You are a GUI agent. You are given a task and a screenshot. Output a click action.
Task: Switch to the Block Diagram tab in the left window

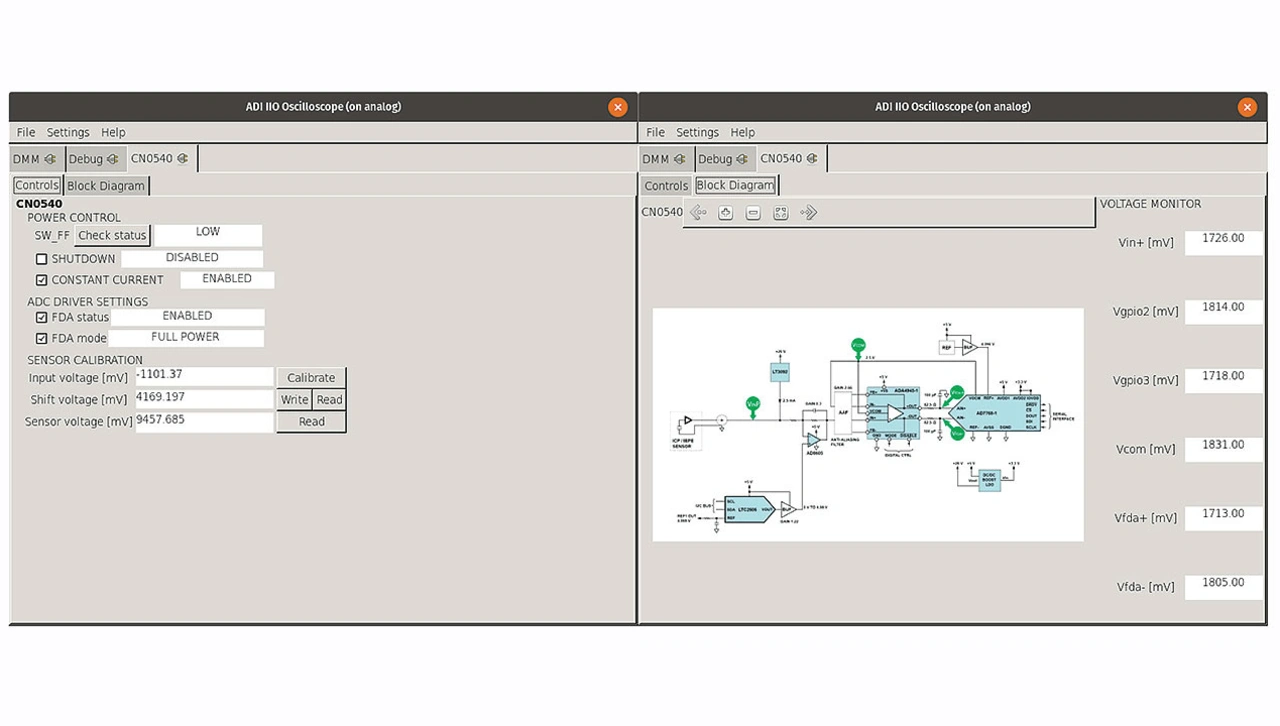coord(106,186)
